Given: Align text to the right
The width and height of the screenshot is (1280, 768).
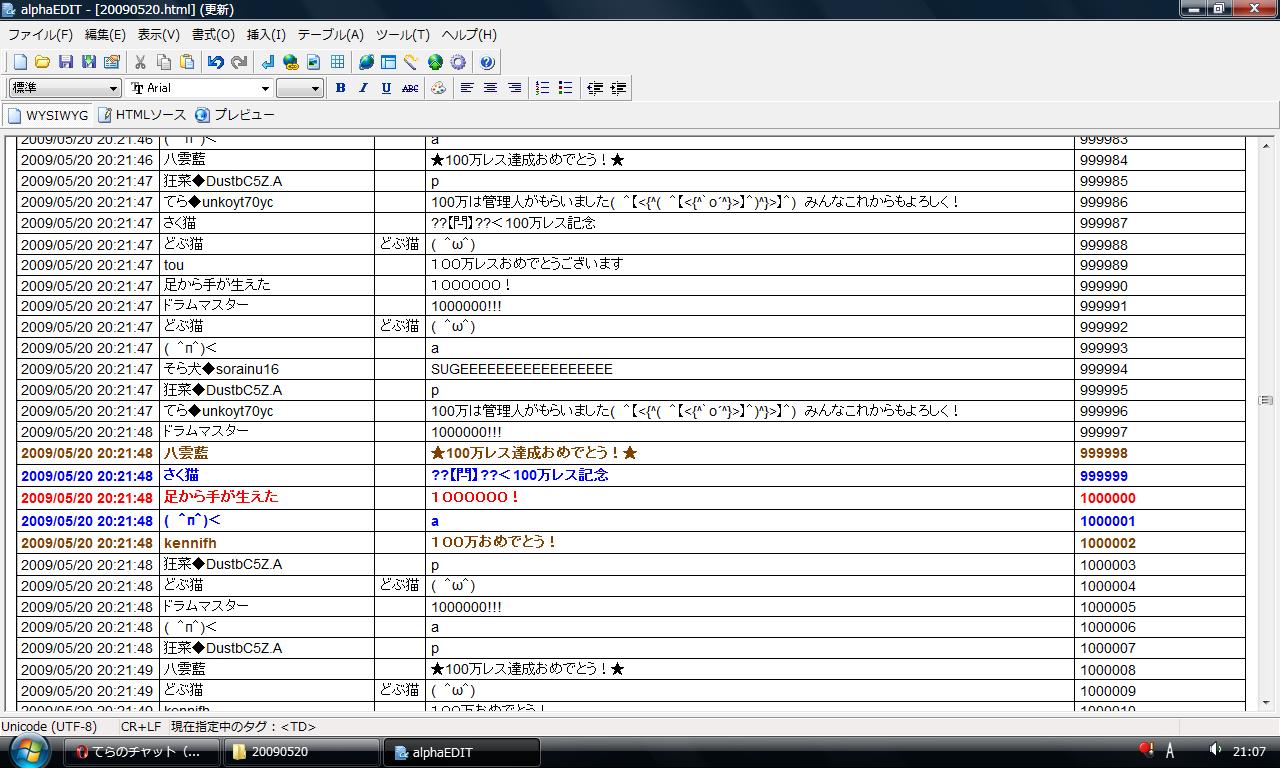Looking at the screenshot, I should tap(514, 88).
